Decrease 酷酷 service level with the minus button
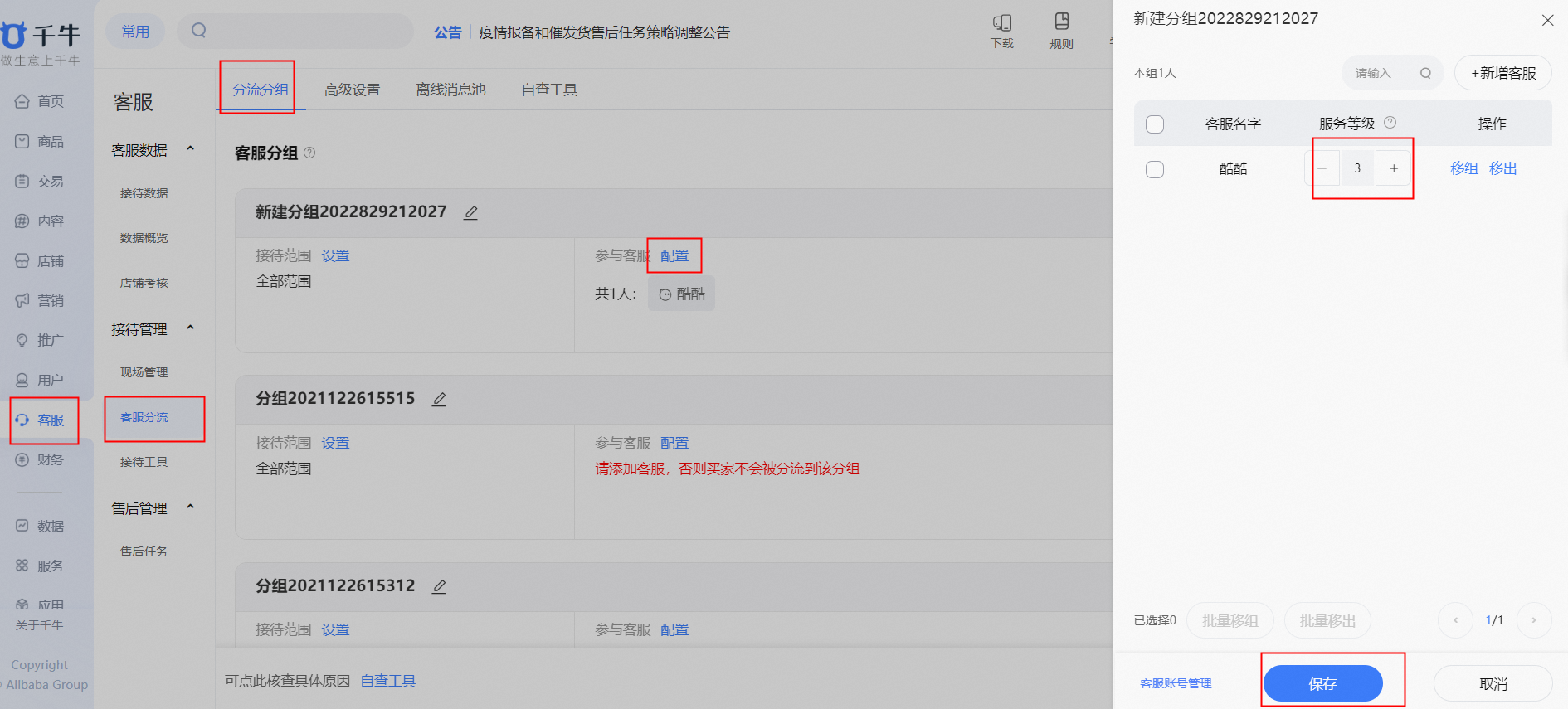The width and height of the screenshot is (1568, 709). [1322, 168]
